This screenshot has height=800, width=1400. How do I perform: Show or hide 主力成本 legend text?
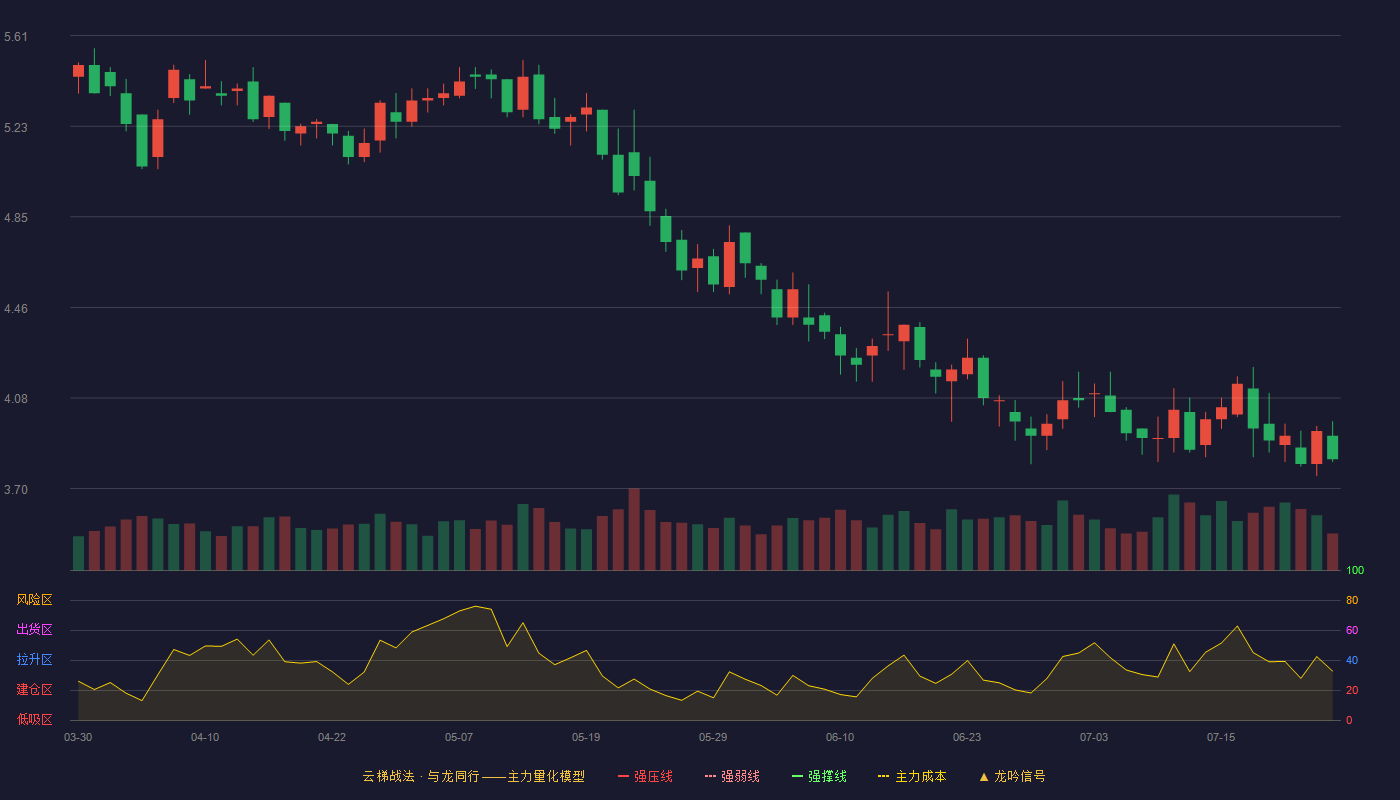point(920,776)
